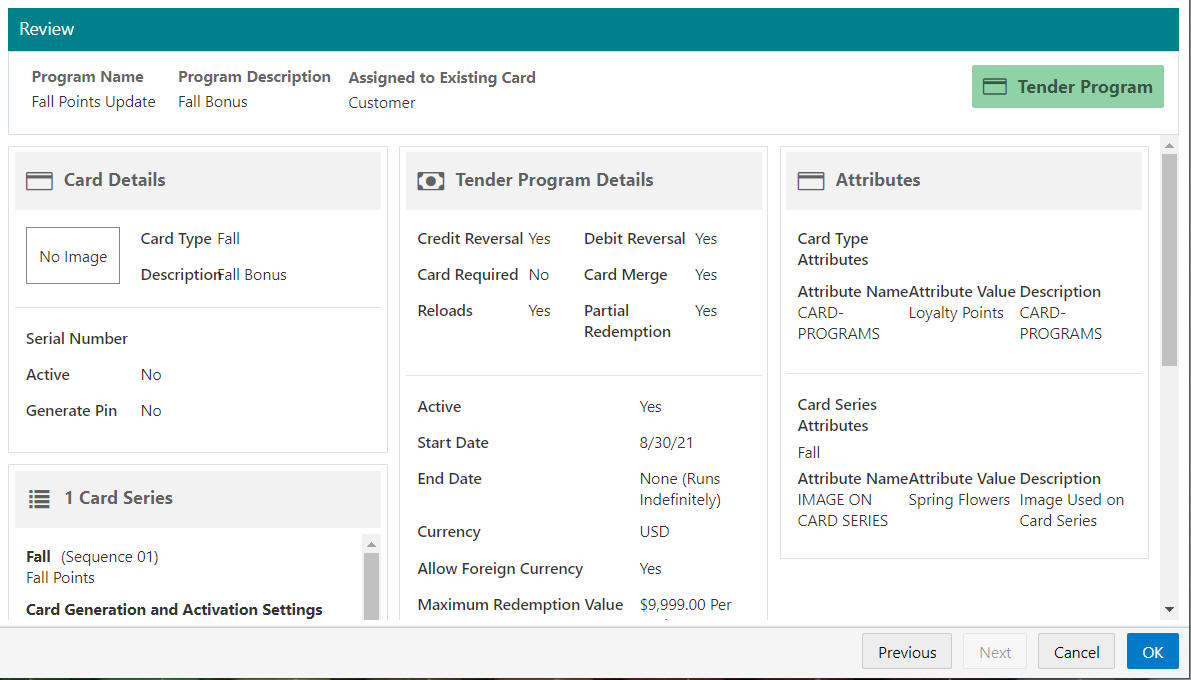This screenshot has width=1191, height=680.
Task: Click 'Card Generation and Activation Settings' heading
Action: (174, 610)
